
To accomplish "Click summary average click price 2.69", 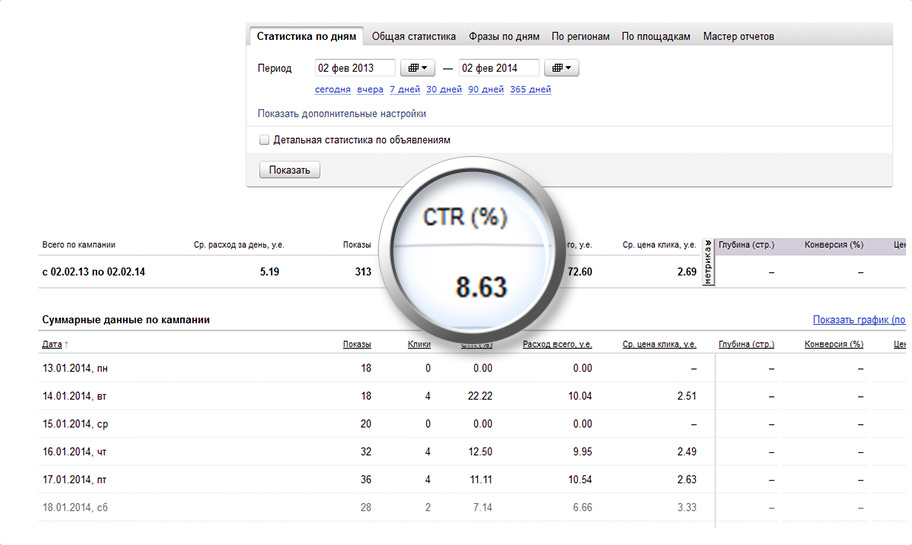I will pos(687,272).
